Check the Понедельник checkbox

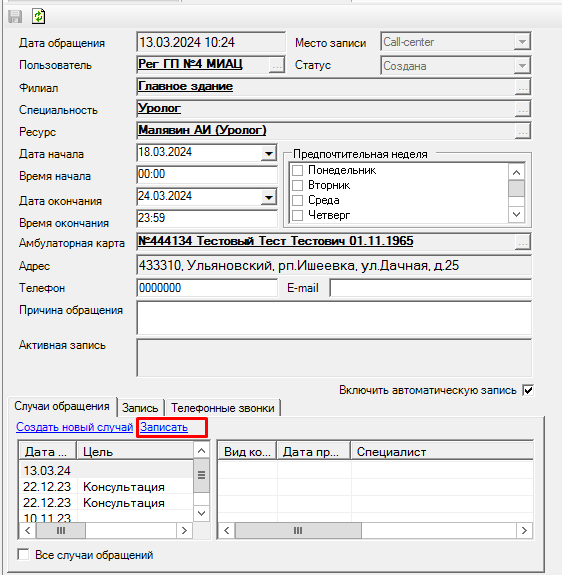tap(297, 171)
